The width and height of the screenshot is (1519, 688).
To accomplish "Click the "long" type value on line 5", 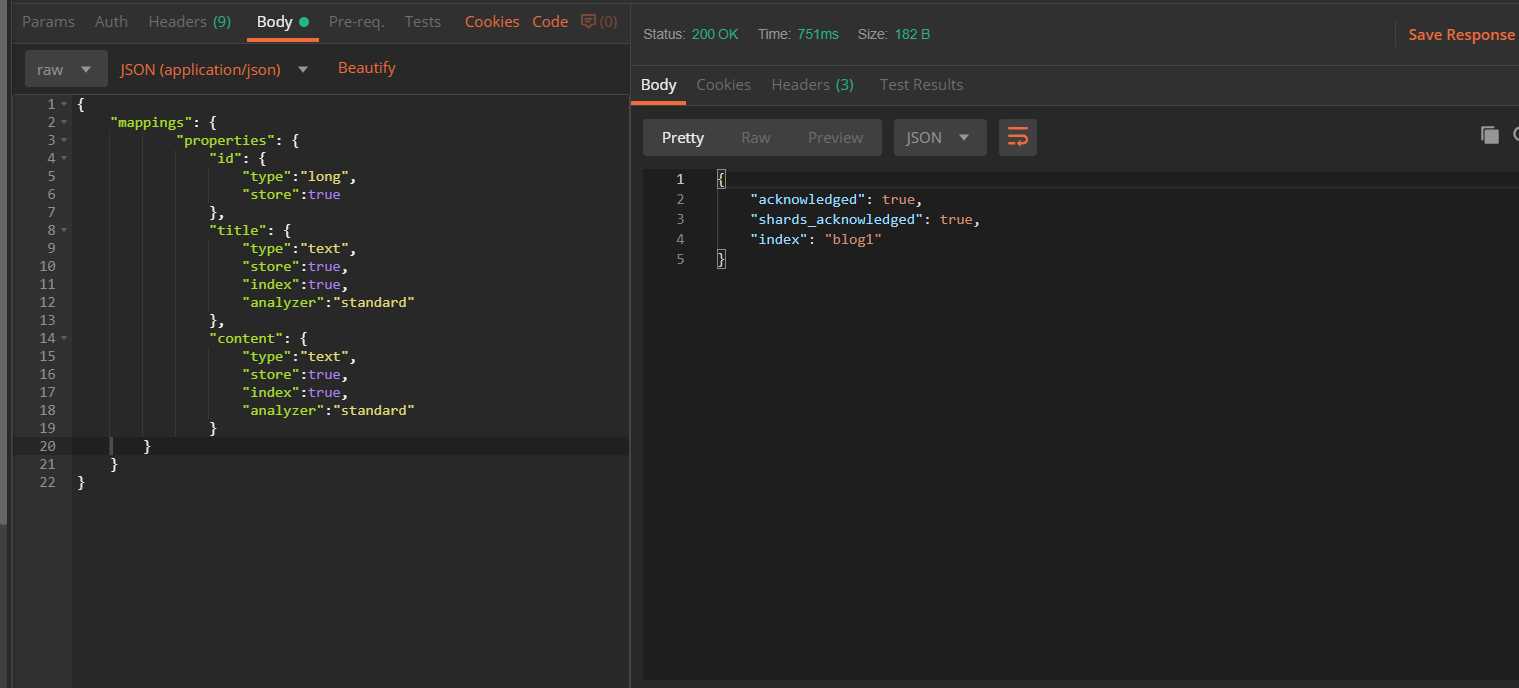I will (323, 176).
